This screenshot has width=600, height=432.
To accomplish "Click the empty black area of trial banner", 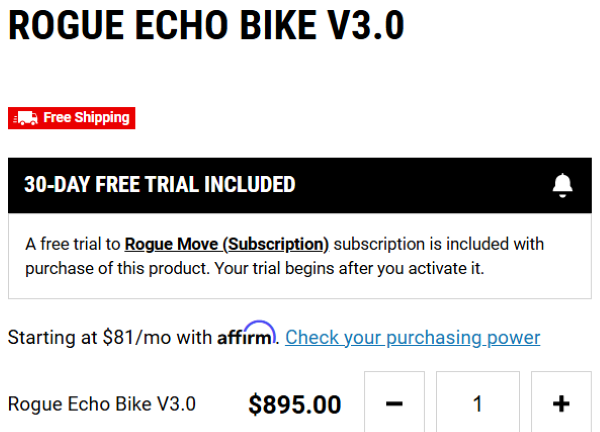I will click(420, 185).
